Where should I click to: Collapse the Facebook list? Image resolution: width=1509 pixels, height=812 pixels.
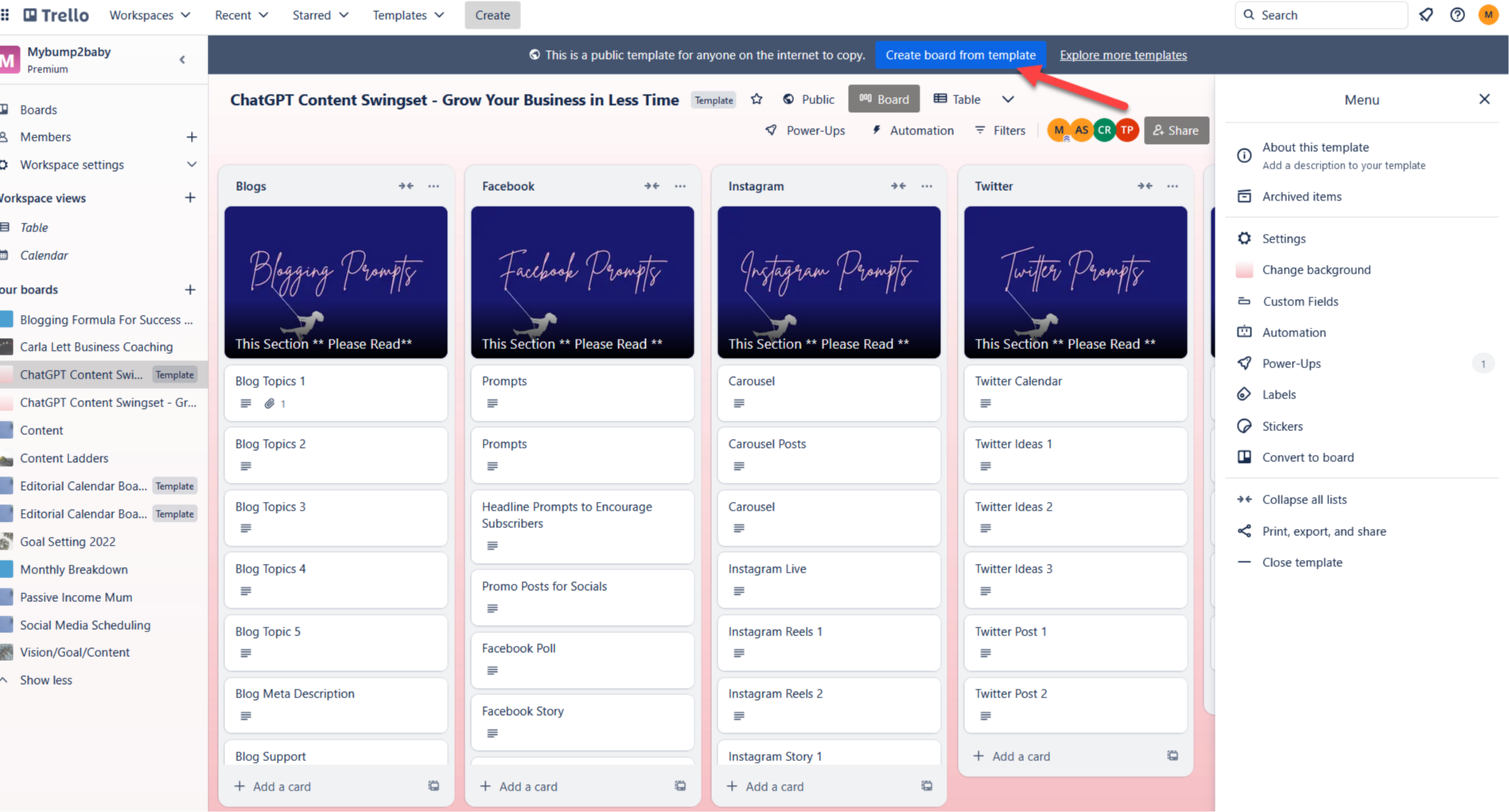tap(651, 186)
